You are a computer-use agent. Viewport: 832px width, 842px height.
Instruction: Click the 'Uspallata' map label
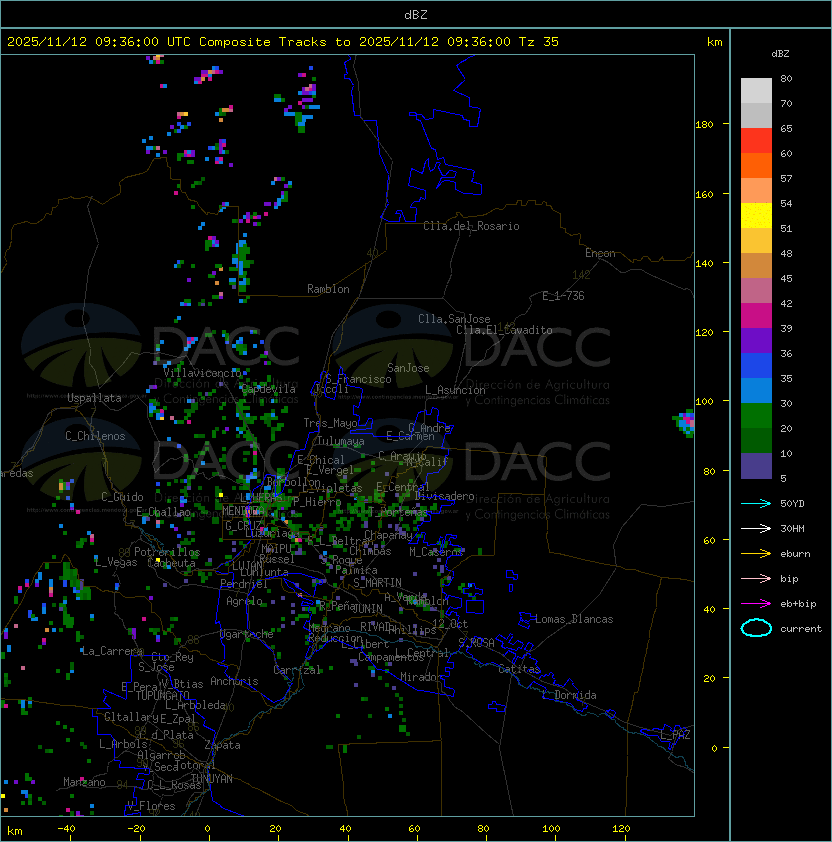pos(94,398)
